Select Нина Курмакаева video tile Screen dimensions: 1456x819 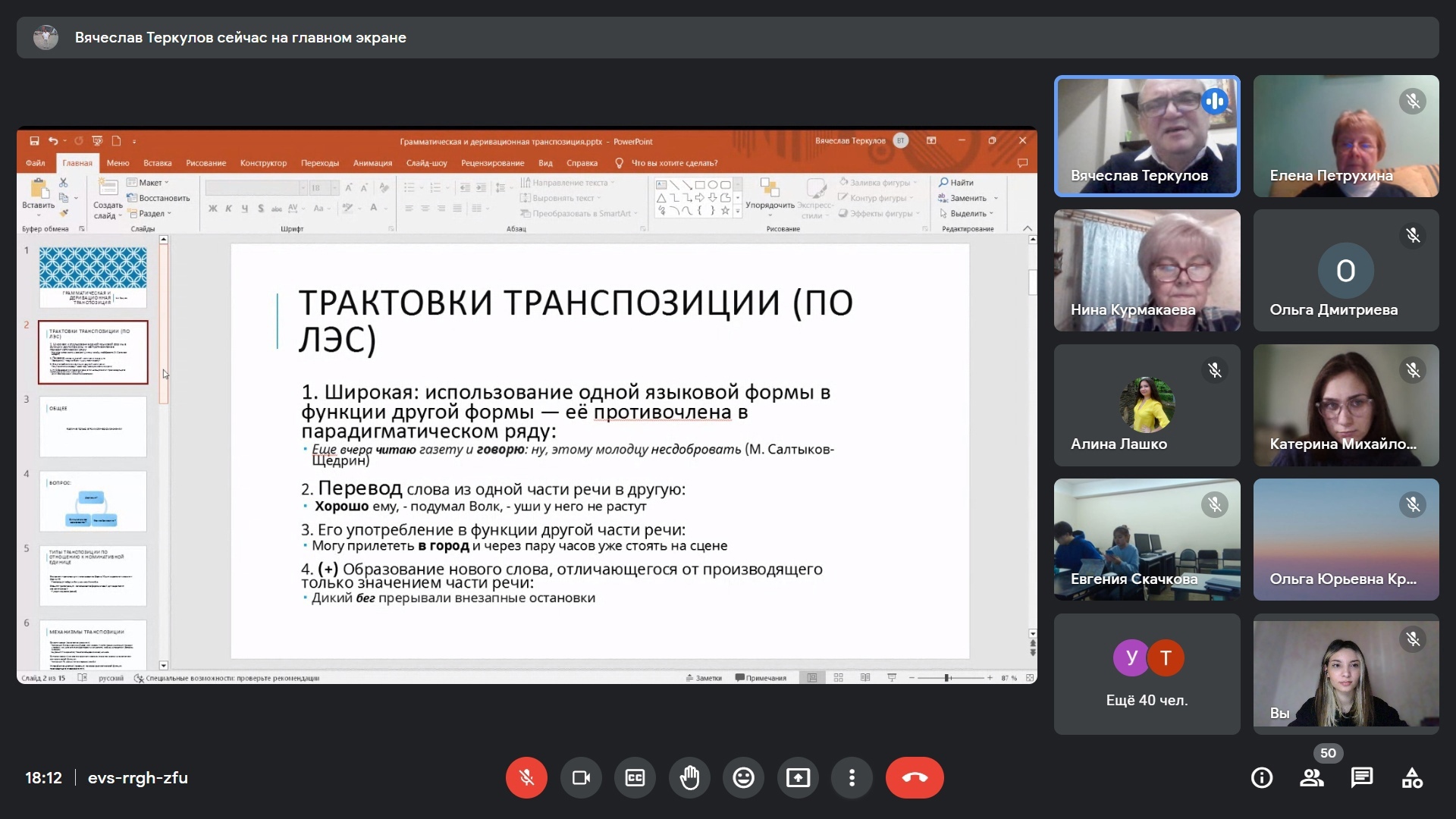click(x=1147, y=270)
